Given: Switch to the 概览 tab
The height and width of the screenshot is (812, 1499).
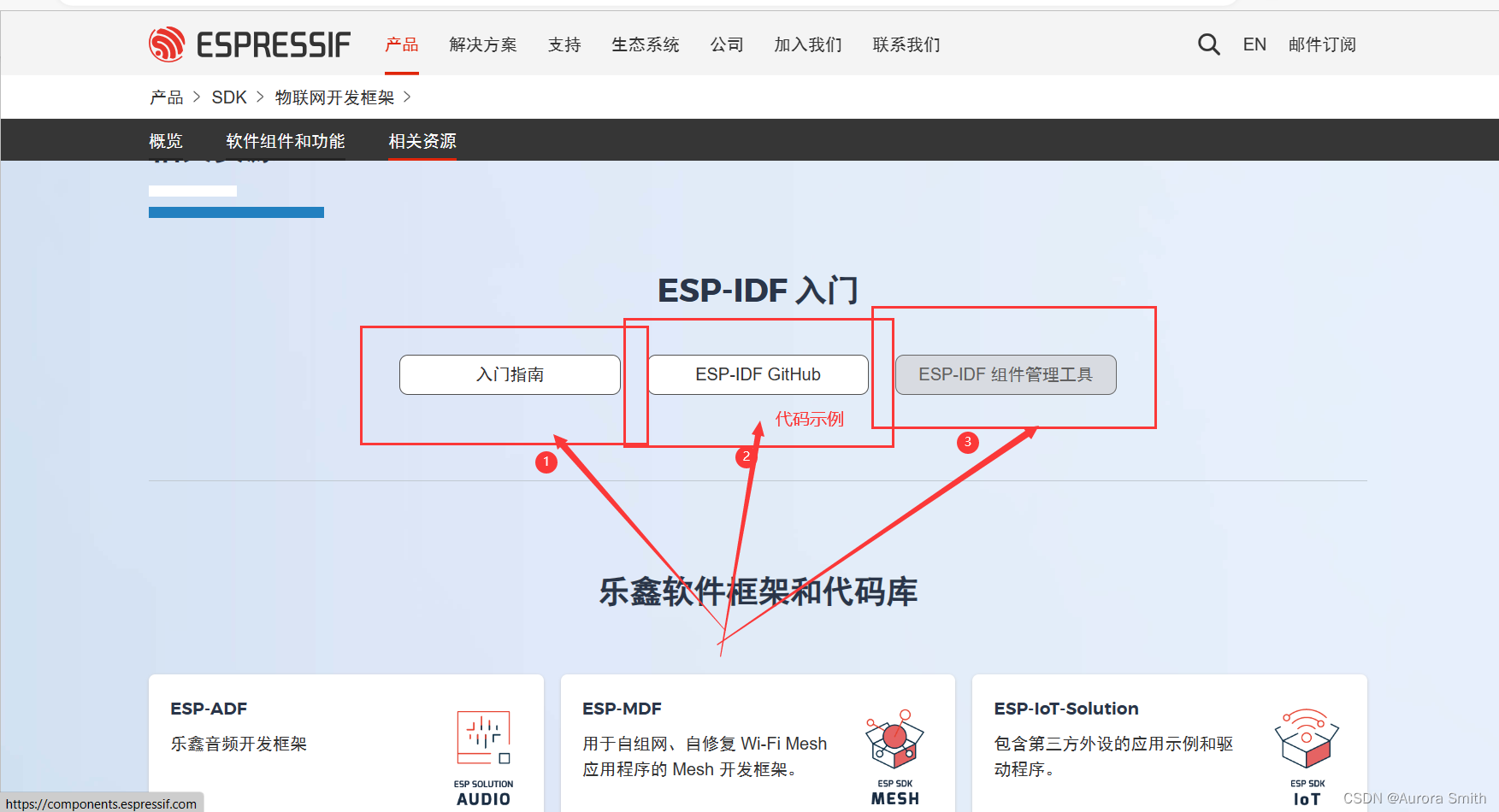Looking at the screenshot, I should [x=166, y=141].
